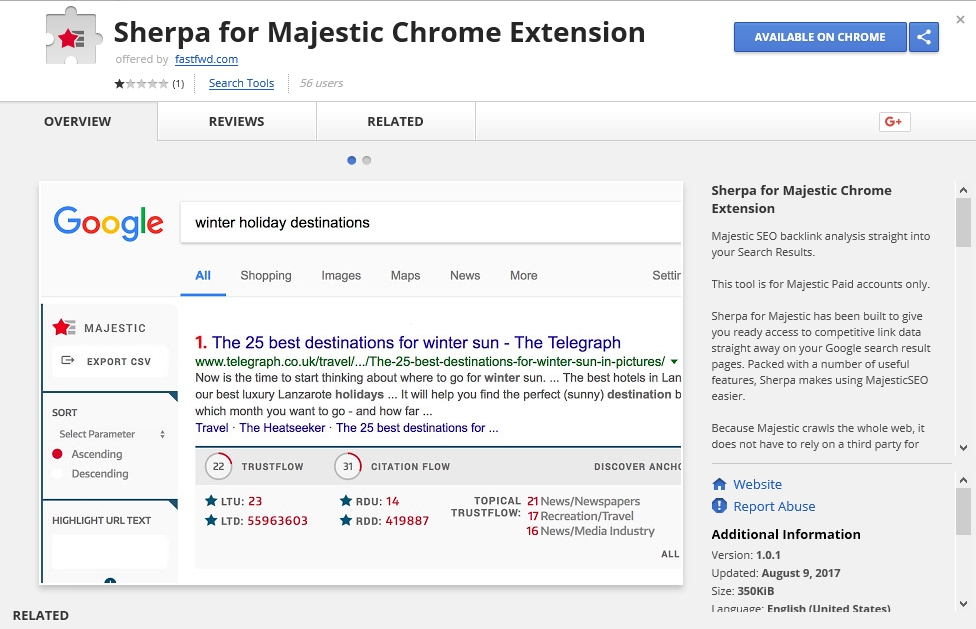Click the Settings tab in Google preview
Image resolution: width=976 pixels, height=629 pixels.
667,276
